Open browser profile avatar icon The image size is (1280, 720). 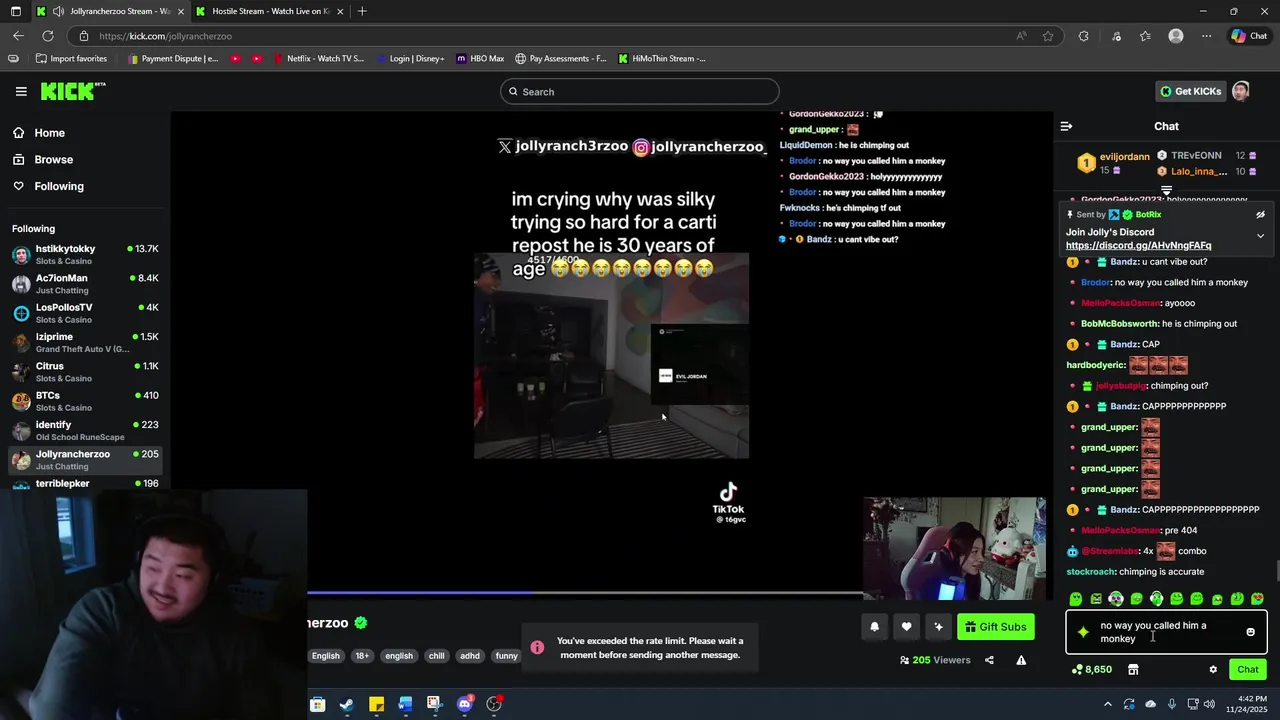pos(1176,36)
